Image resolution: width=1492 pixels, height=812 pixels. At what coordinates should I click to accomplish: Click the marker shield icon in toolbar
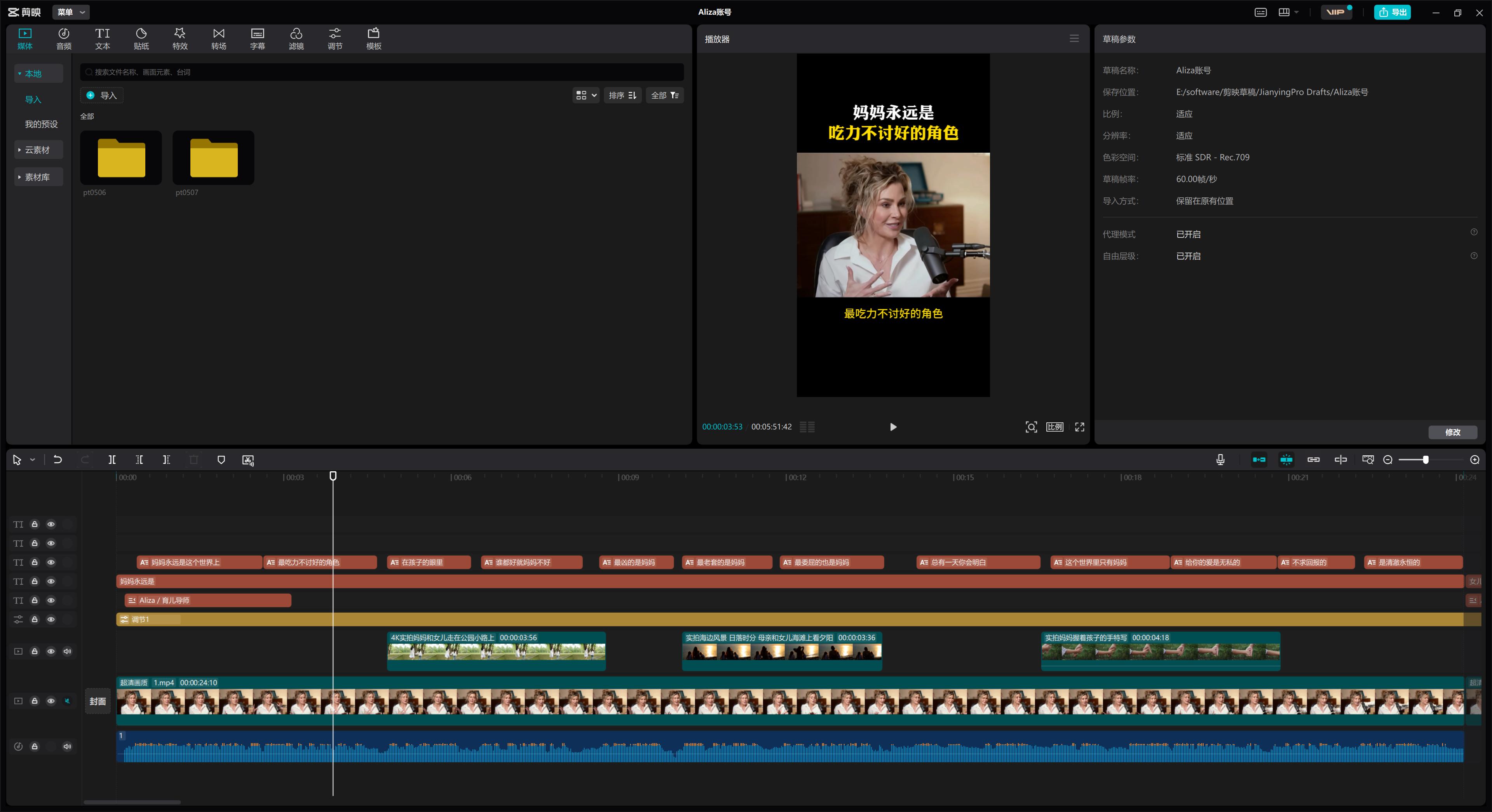coord(221,460)
